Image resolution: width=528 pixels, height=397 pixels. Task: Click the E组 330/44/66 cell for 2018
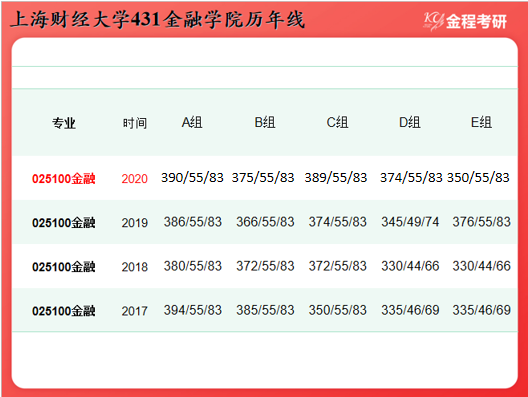point(482,266)
